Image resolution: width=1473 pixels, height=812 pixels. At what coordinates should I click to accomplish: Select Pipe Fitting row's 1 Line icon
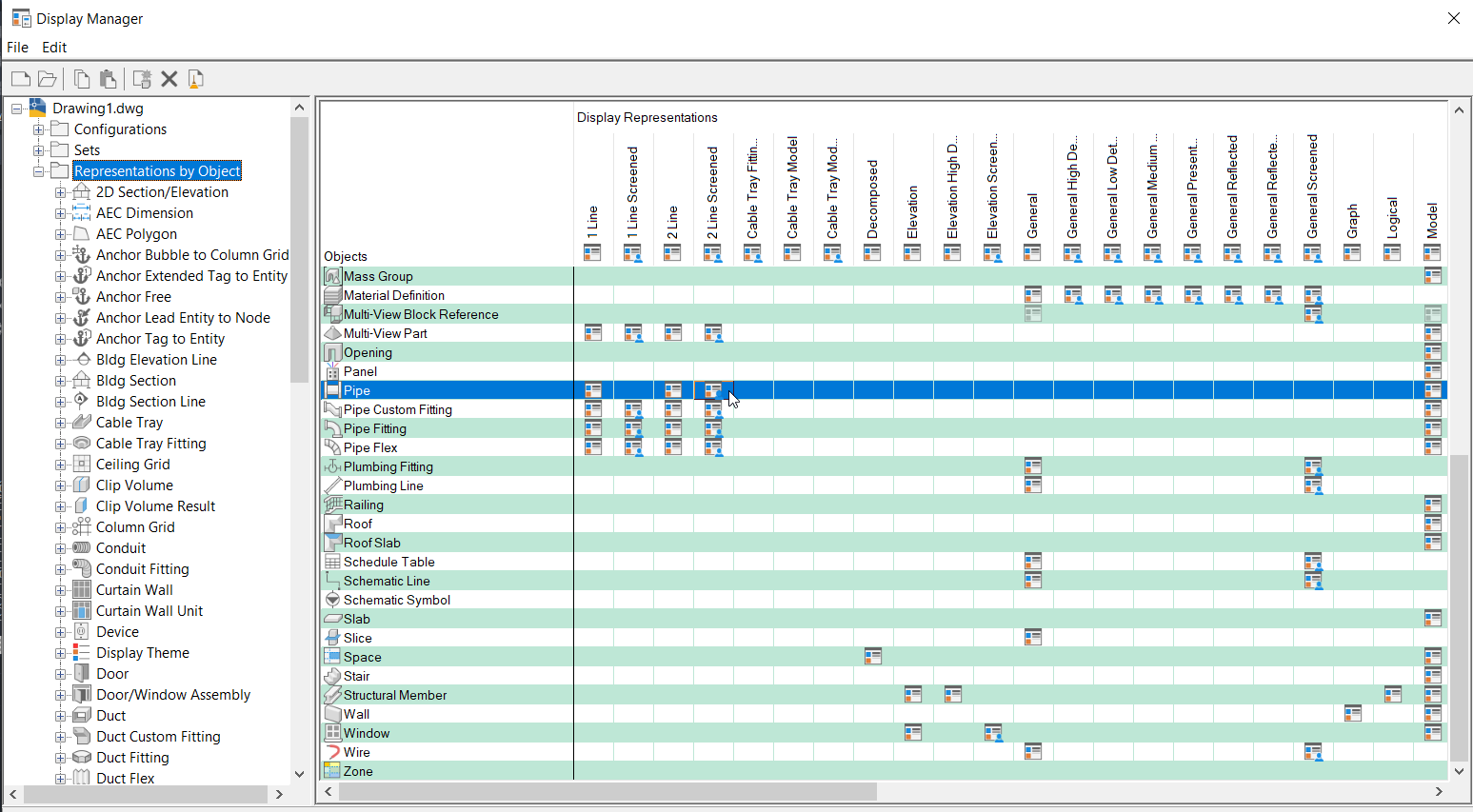[593, 428]
